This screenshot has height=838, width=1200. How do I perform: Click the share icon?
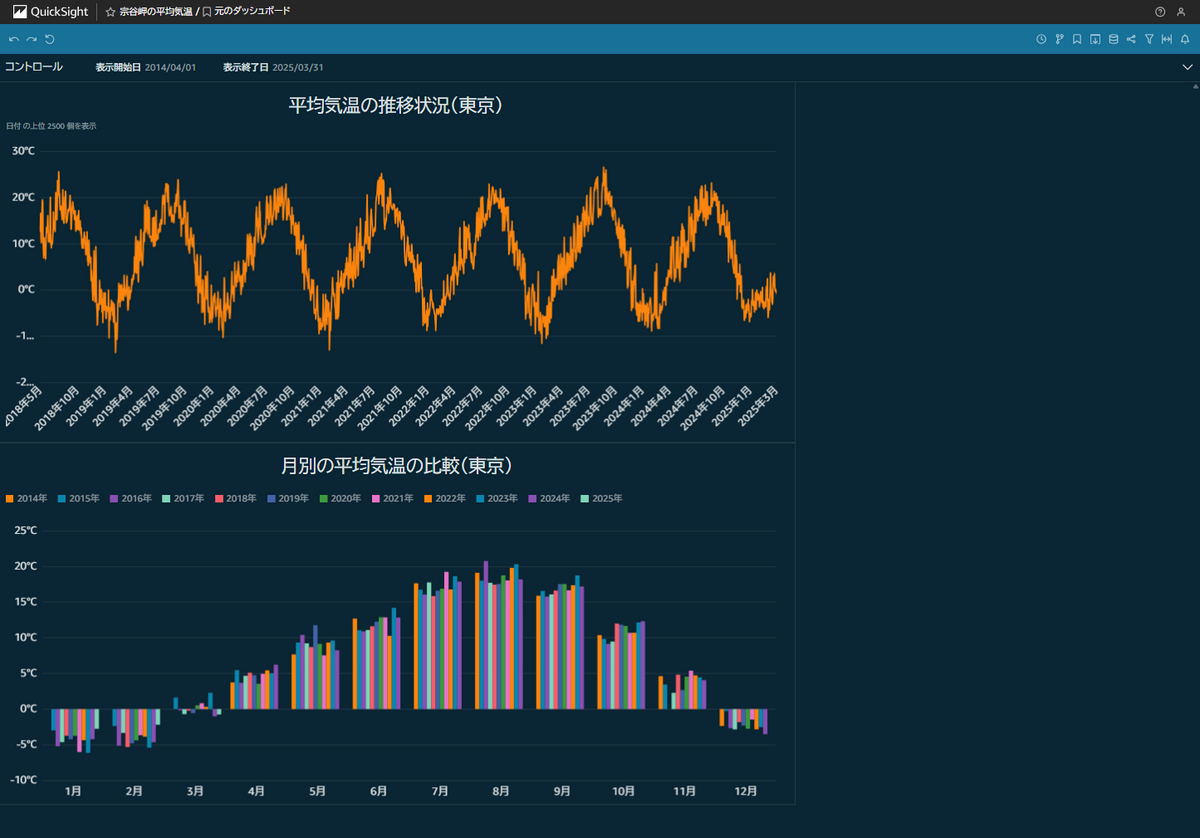(x=1131, y=39)
